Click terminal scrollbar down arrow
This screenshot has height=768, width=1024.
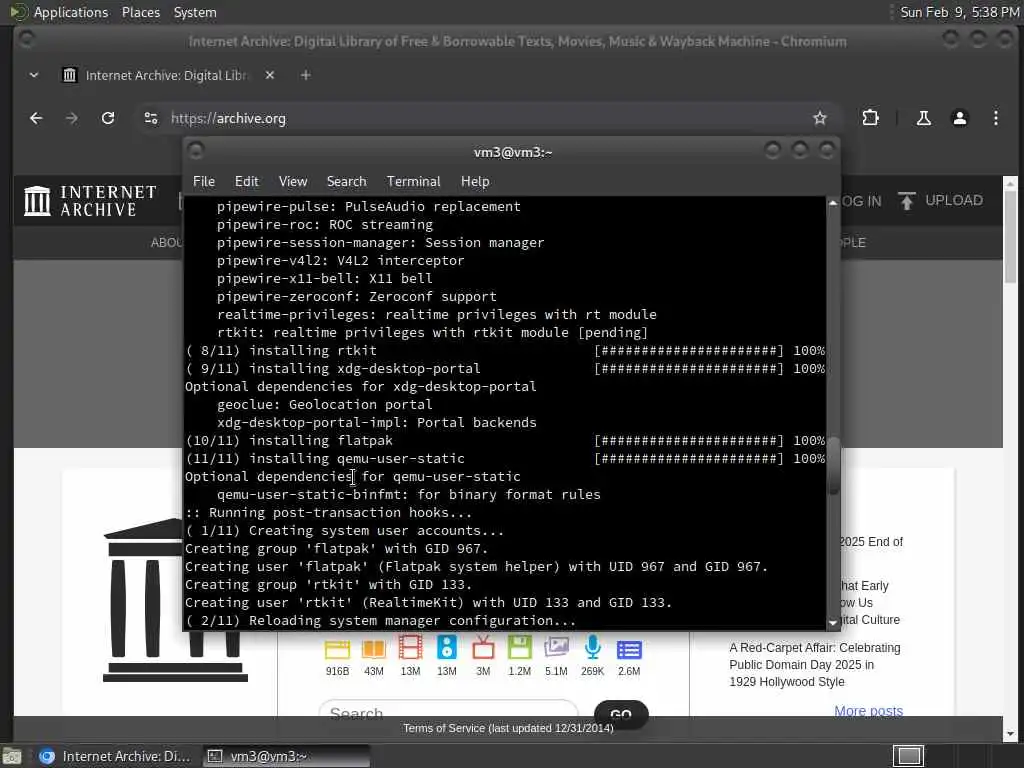833,623
